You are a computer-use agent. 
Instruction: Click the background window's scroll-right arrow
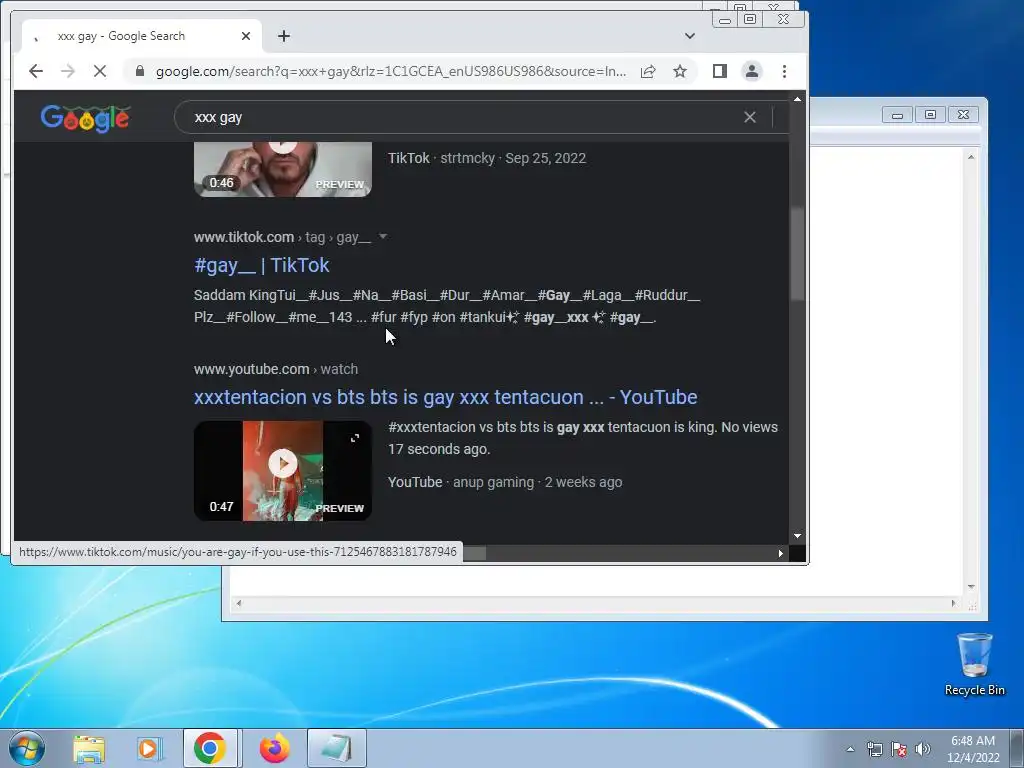(953, 603)
